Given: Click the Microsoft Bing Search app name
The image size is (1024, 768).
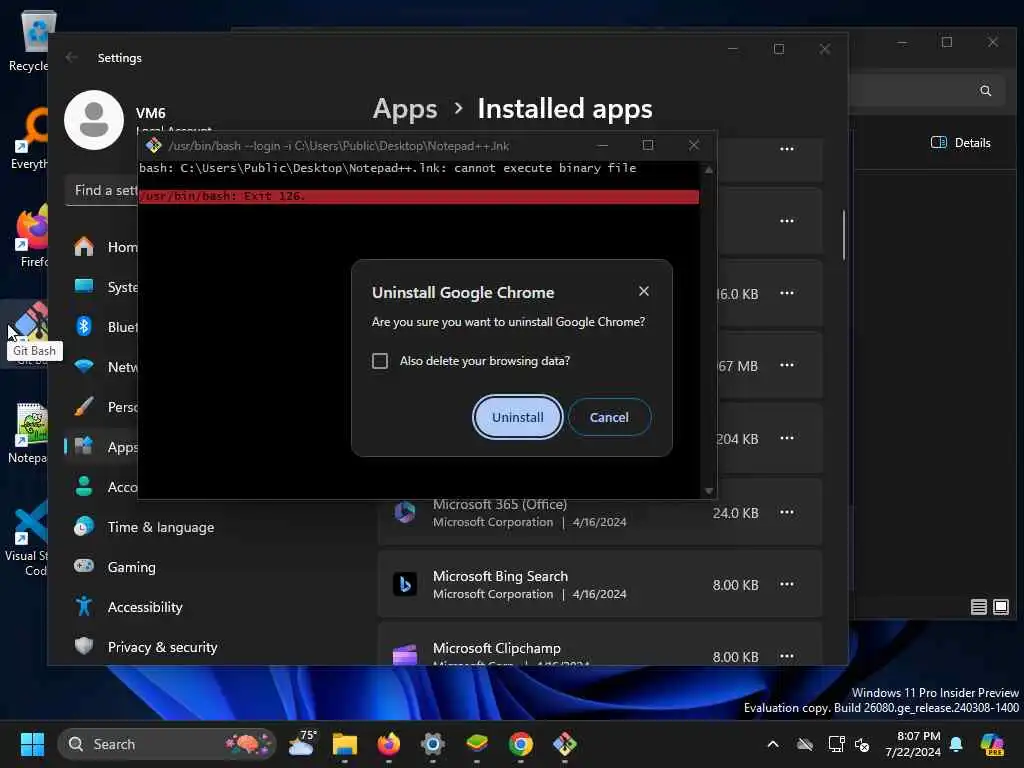Looking at the screenshot, I should [500, 576].
